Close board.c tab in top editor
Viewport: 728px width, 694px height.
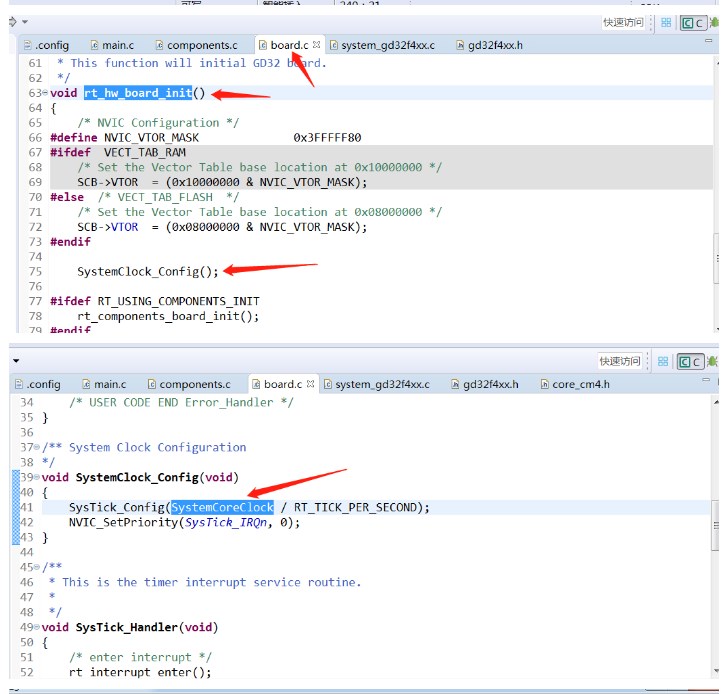[x=317, y=45]
